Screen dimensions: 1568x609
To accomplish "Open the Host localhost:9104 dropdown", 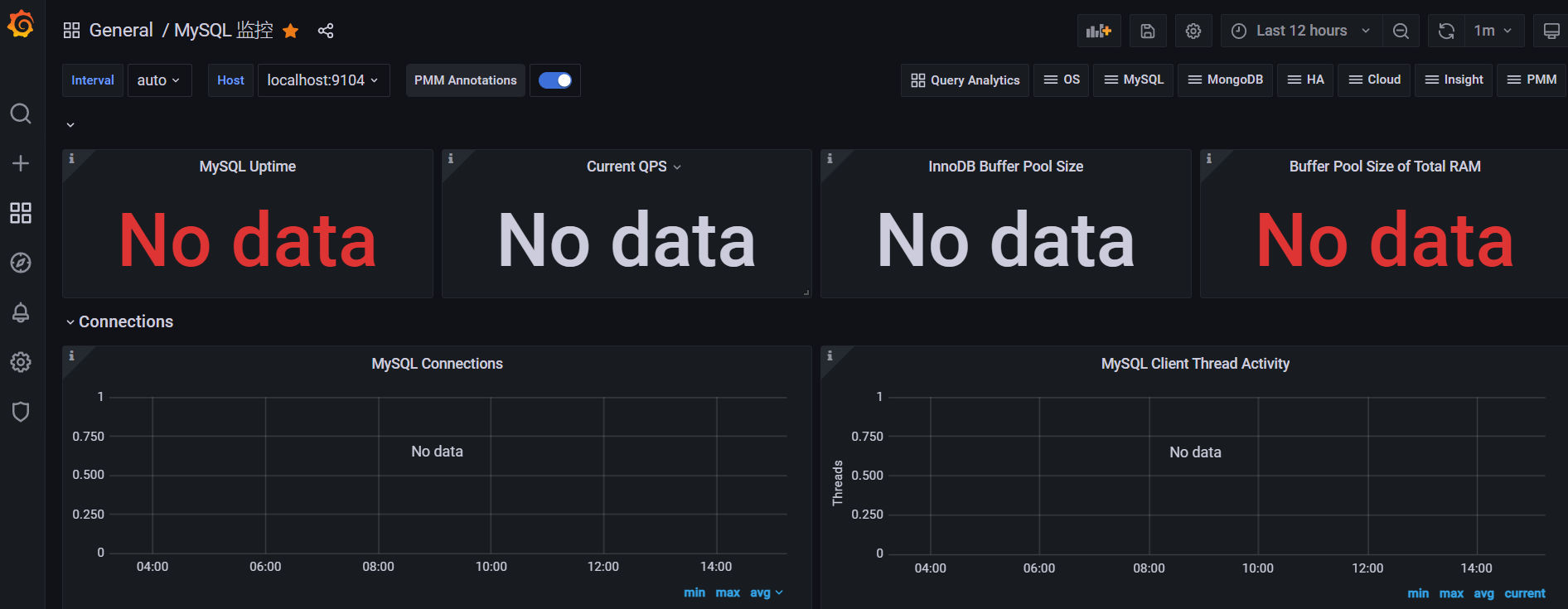I will click(323, 80).
